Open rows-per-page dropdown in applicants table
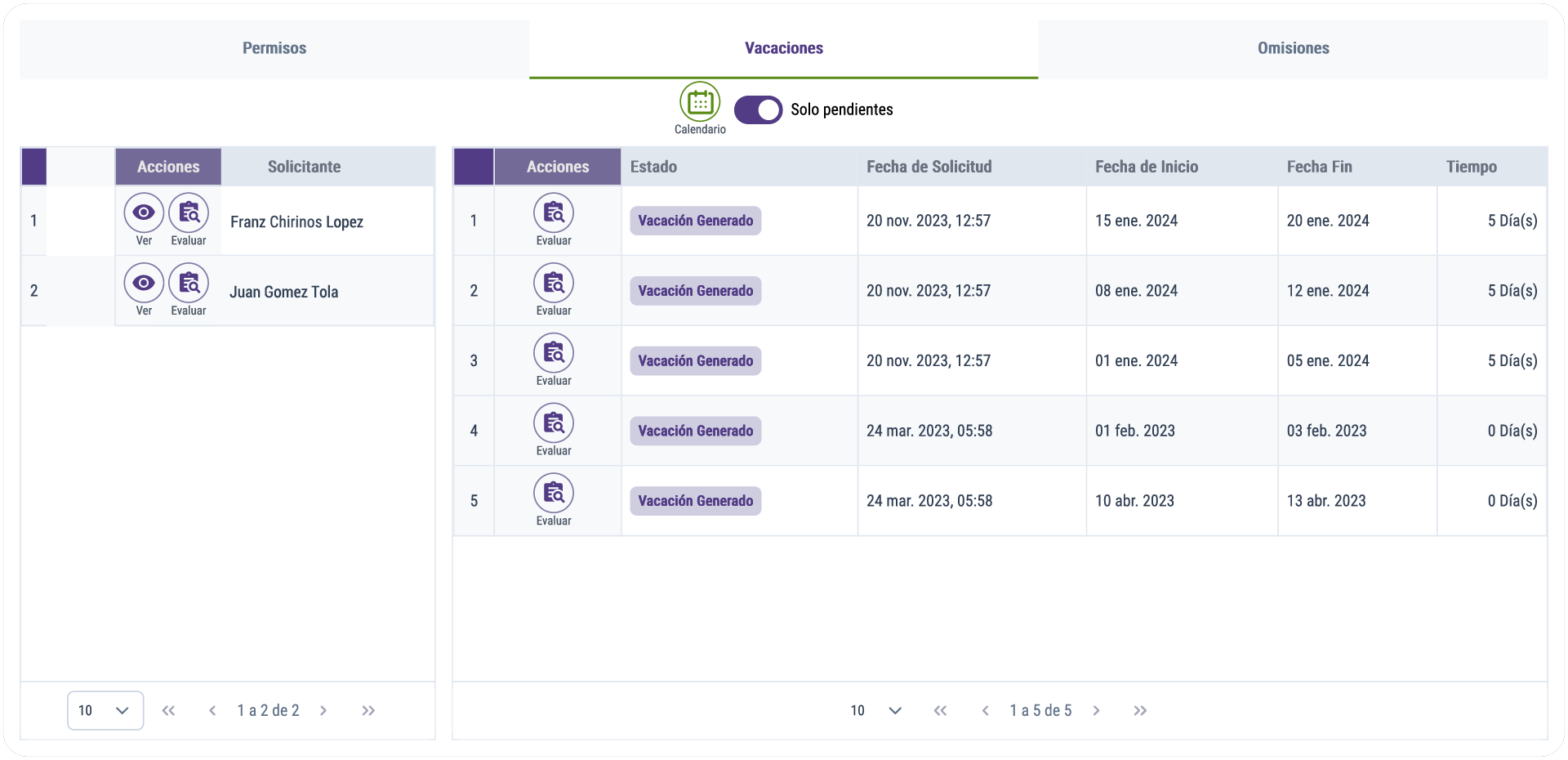Image resolution: width=1568 pixels, height=760 pixels. click(105, 710)
